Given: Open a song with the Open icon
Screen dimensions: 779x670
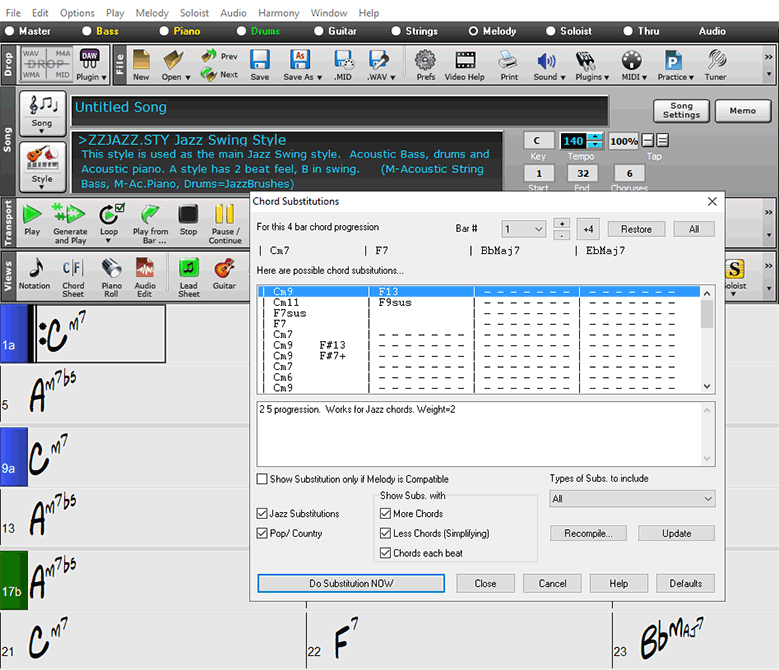Looking at the screenshot, I should (x=173, y=61).
